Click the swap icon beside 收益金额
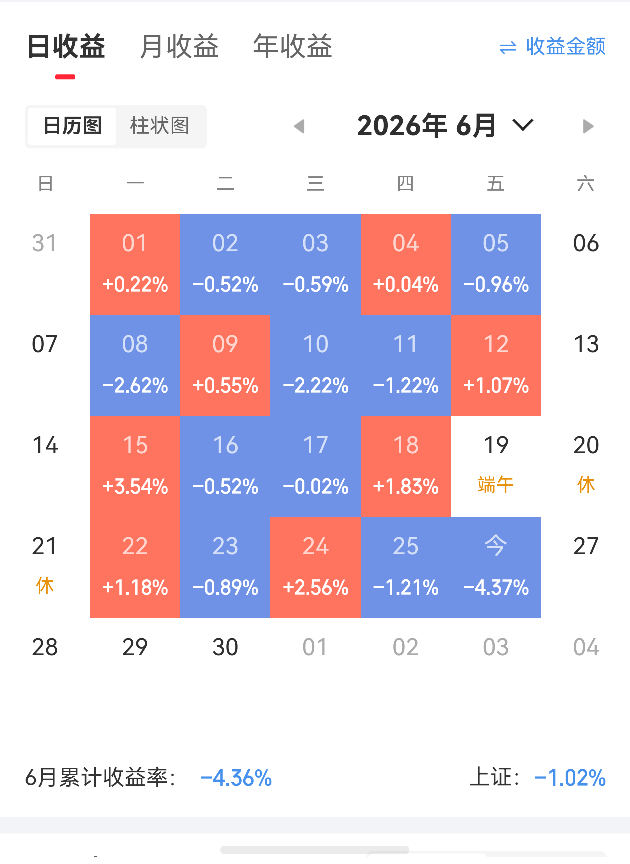630x864 pixels. pos(508,47)
